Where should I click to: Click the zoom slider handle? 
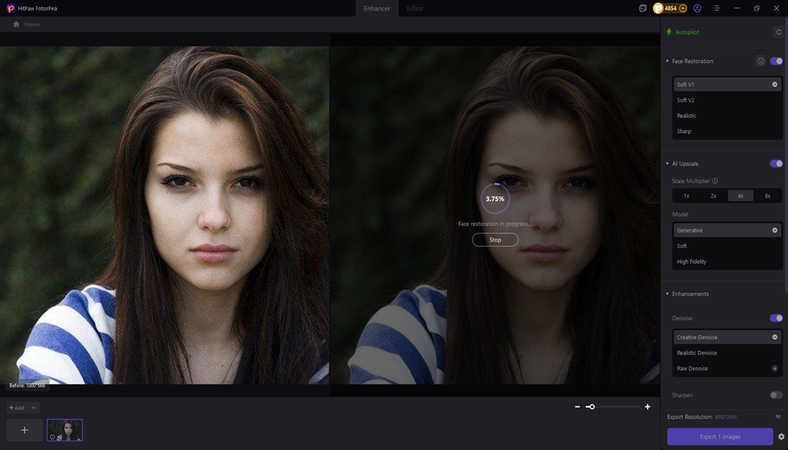pos(592,407)
